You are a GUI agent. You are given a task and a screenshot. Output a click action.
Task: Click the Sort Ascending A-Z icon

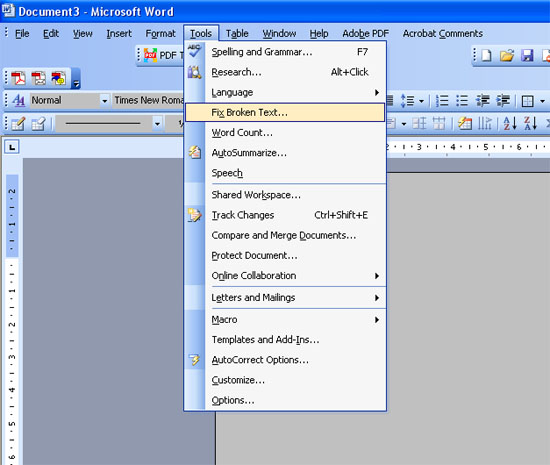[510, 123]
